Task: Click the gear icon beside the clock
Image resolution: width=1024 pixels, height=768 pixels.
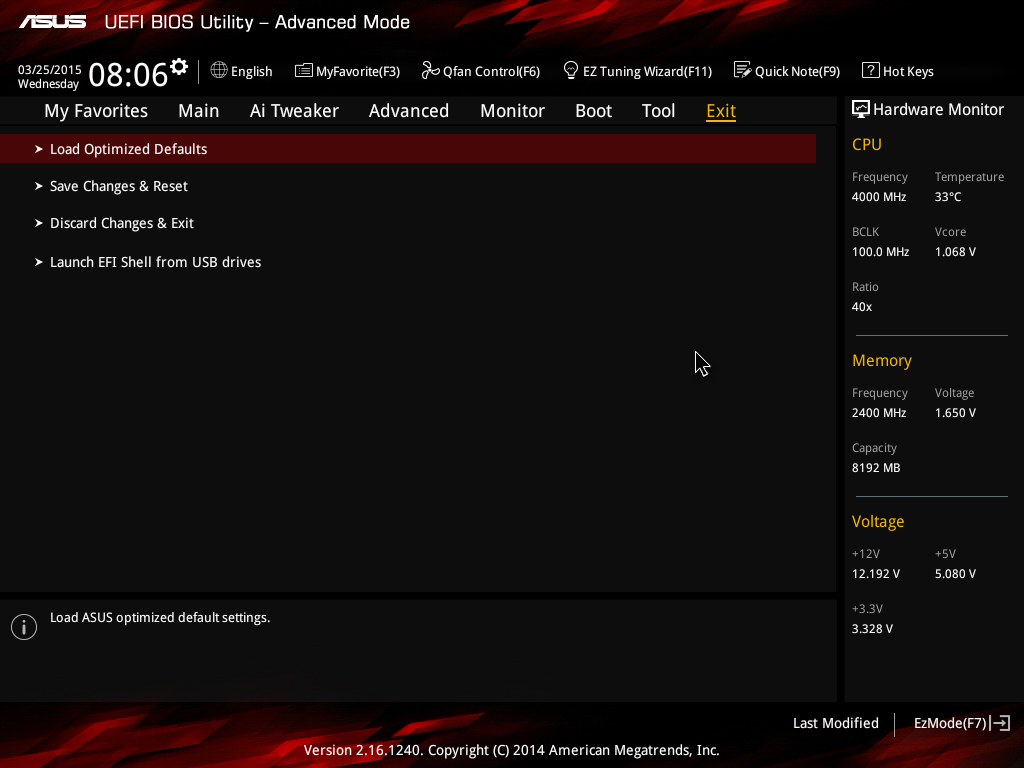Action: pyautogui.click(x=178, y=67)
